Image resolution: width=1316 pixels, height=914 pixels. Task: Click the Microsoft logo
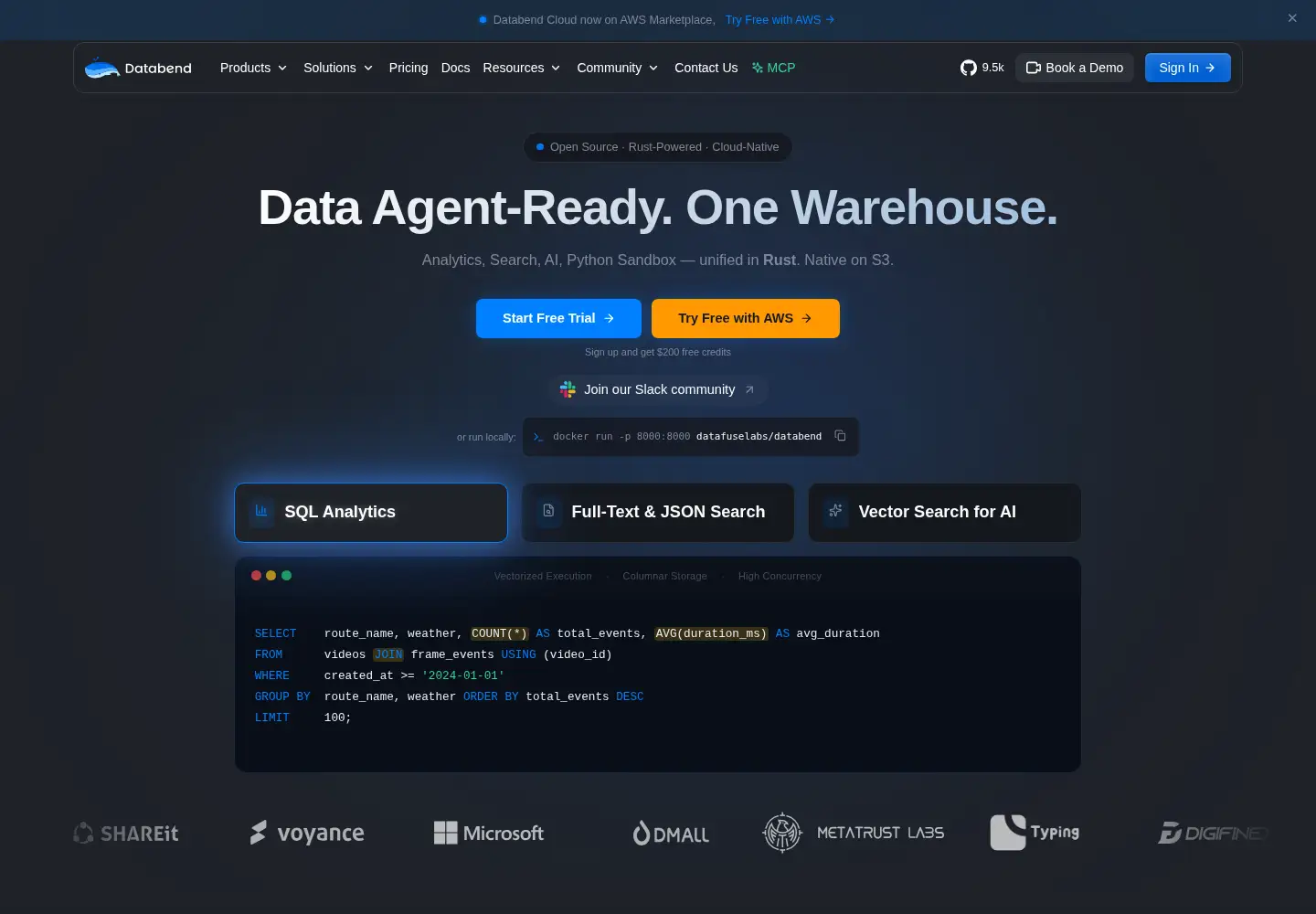489,833
